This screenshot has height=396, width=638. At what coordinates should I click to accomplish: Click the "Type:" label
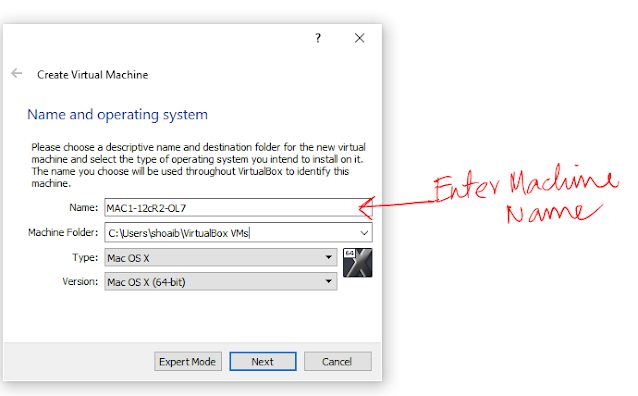point(85,258)
